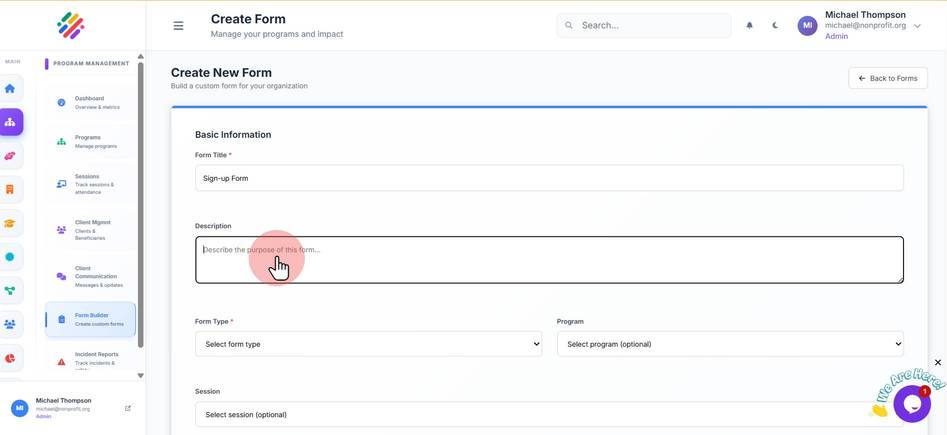947x435 pixels.
Task: Click the graduation cap icon in rail
Action: tap(10, 224)
